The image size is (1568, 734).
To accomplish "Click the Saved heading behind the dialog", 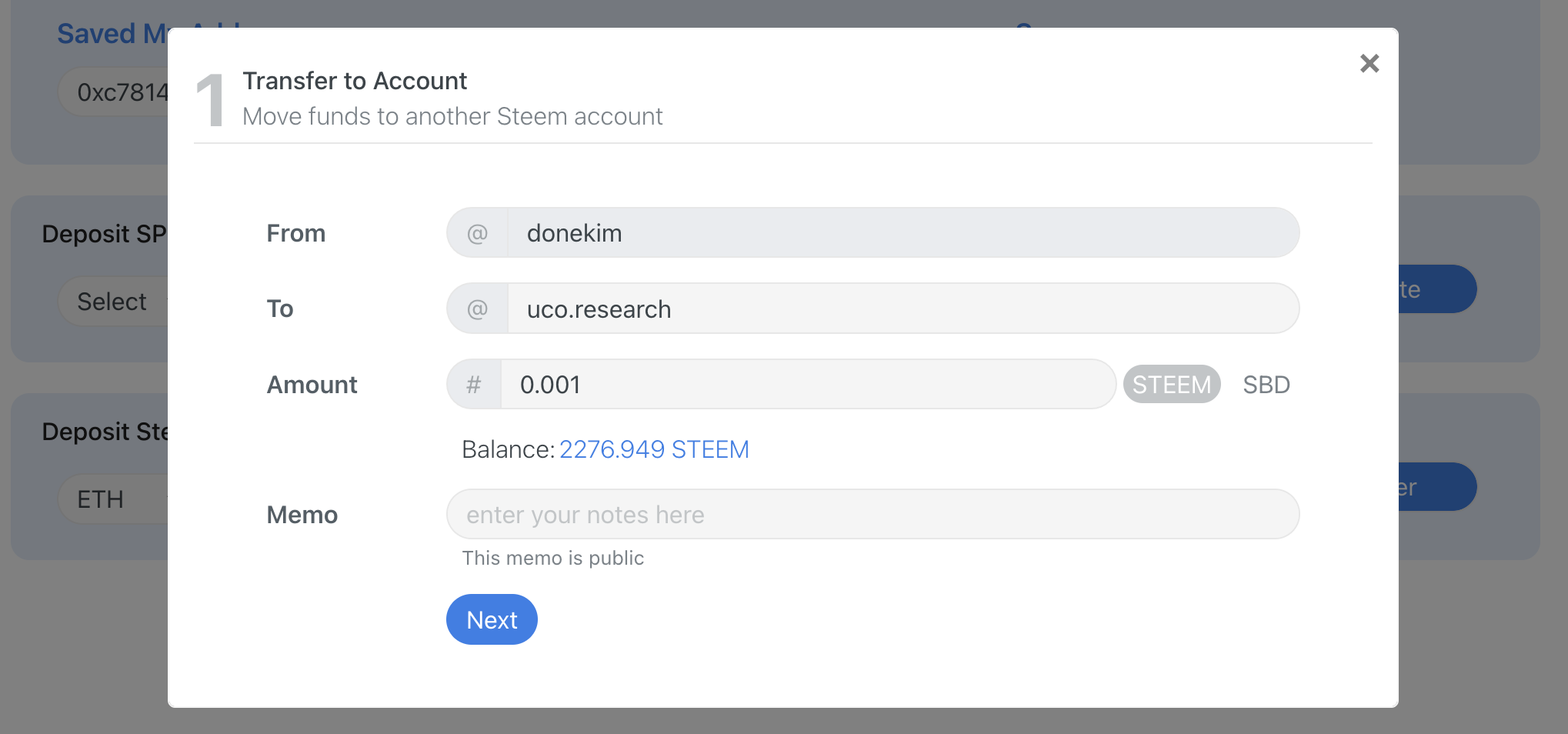I will pyautogui.click(x=108, y=34).
